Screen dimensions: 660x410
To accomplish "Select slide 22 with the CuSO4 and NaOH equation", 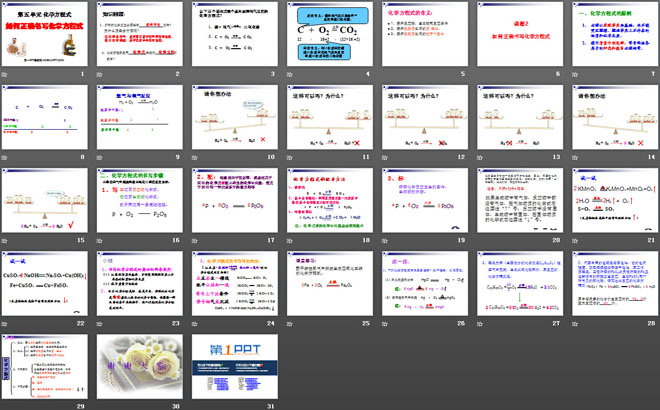I will (x=45, y=284).
